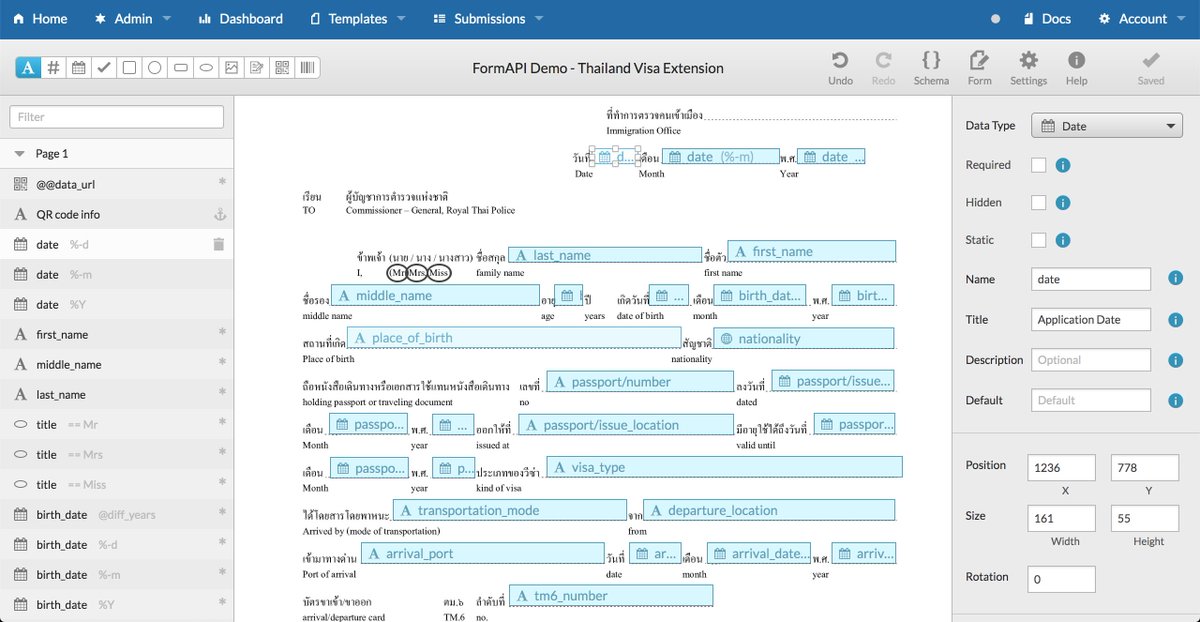Edit the Width size value
Viewport: 1200px width, 622px height.
coord(1061,517)
